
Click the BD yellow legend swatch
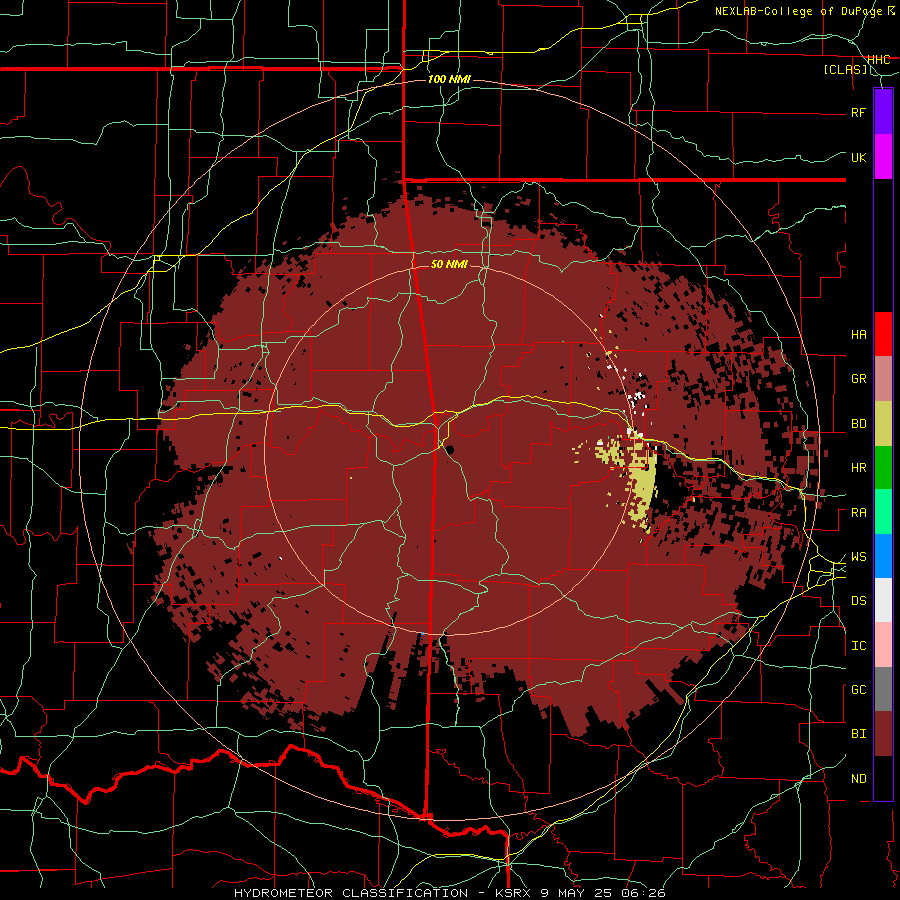click(883, 424)
